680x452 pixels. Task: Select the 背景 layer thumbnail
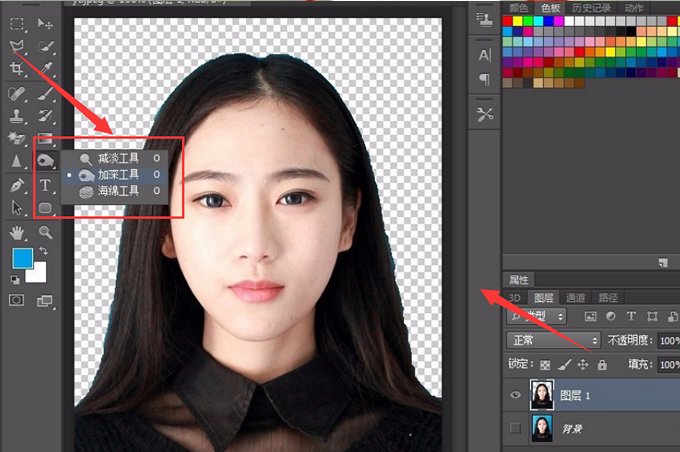[542, 429]
